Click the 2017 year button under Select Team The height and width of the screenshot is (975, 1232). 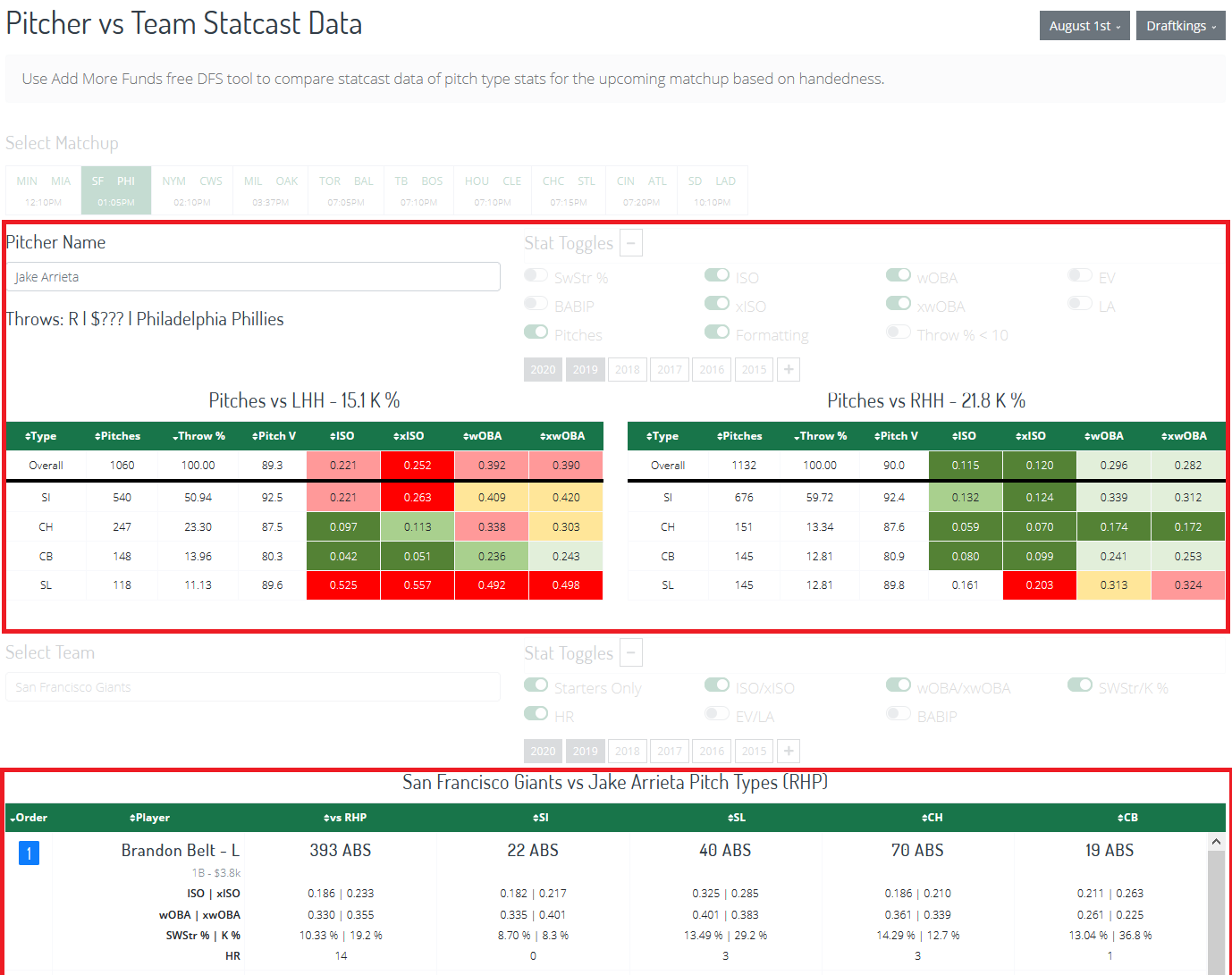click(x=669, y=751)
